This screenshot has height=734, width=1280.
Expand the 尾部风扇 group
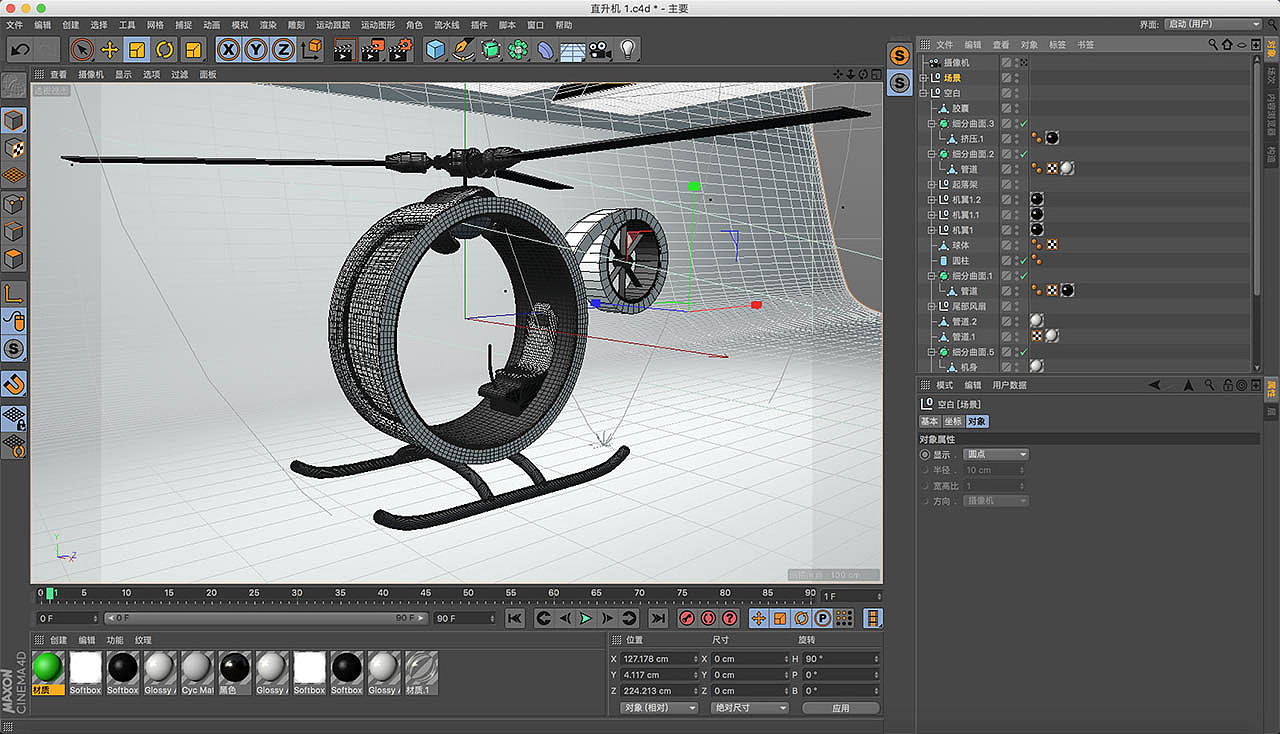coord(931,306)
